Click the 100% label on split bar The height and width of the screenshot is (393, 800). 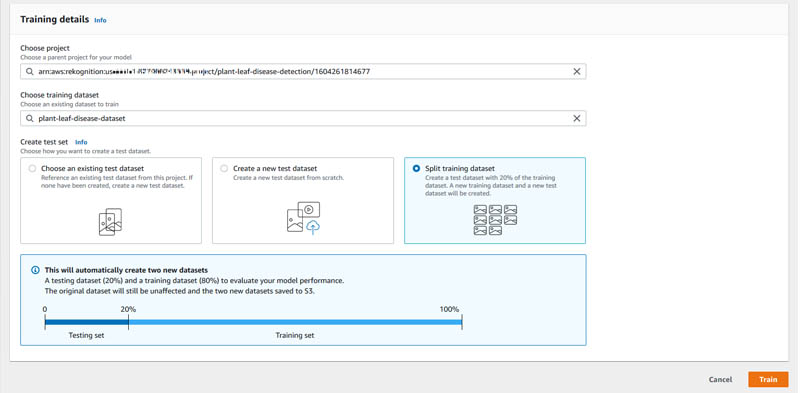coord(449,309)
